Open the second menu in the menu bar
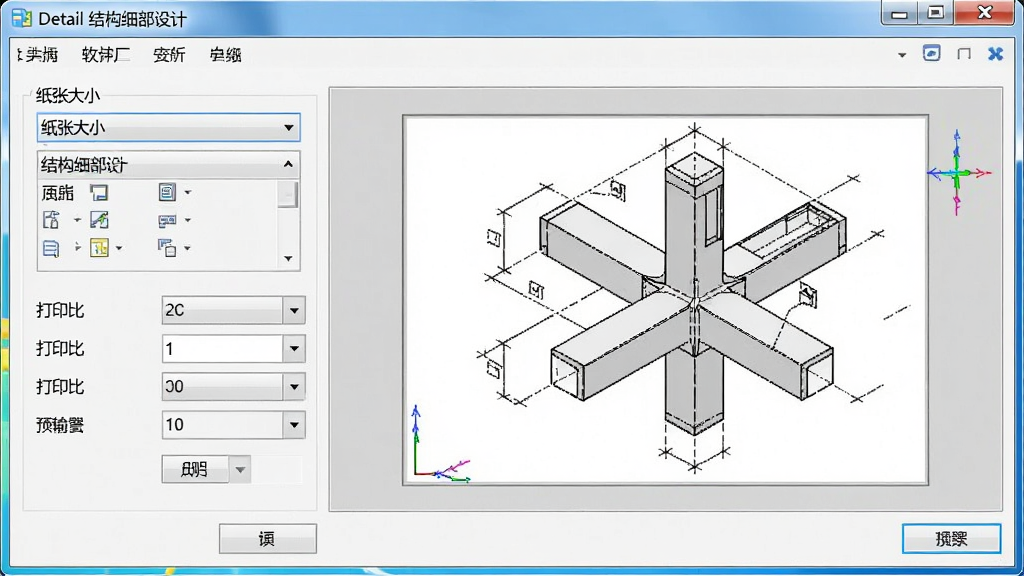 [106, 55]
